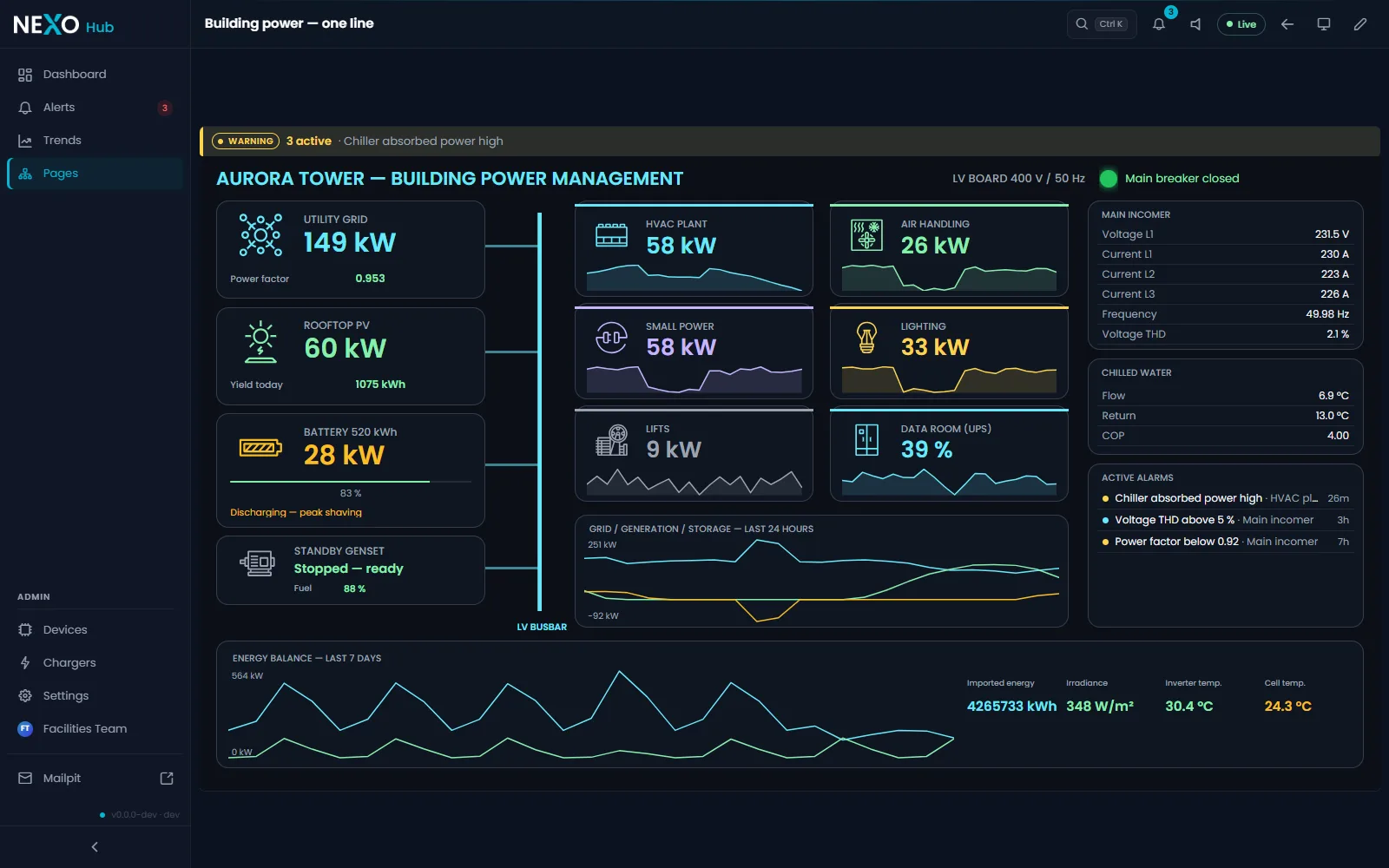Click chilled water Return 13.0 °C row
The height and width of the screenshot is (868, 1389).
coord(1225,416)
